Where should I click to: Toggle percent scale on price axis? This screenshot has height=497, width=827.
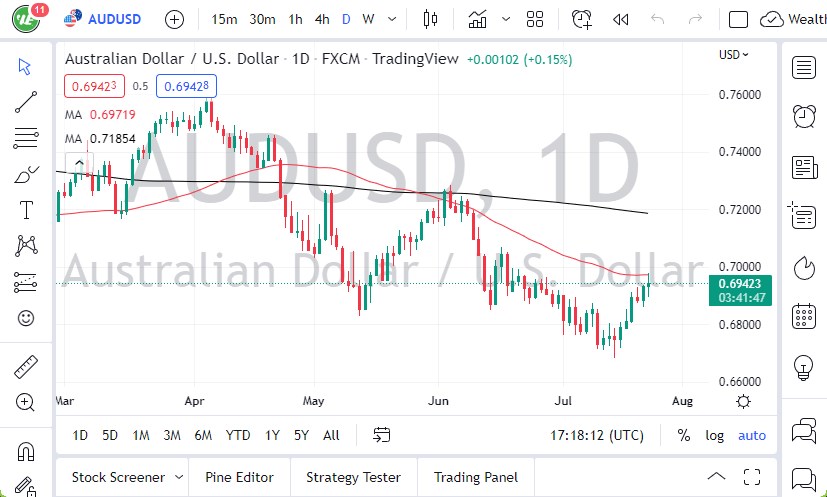pos(684,435)
